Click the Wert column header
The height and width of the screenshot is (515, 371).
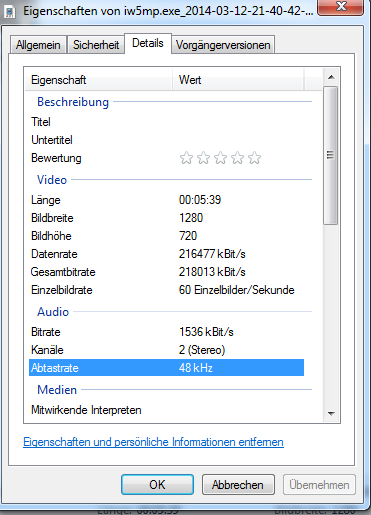(238, 80)
